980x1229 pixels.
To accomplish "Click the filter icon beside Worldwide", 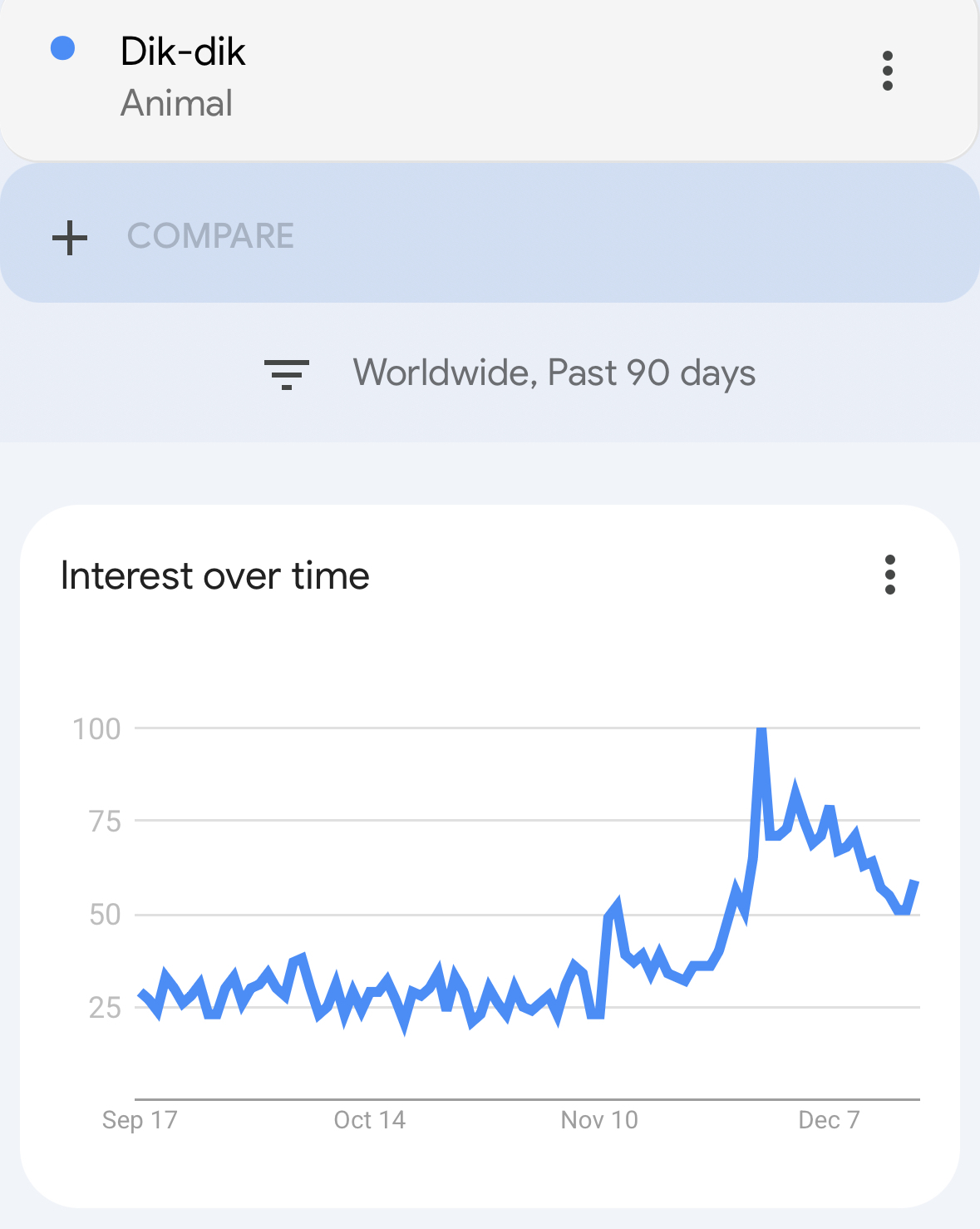I will coord(287,373).
